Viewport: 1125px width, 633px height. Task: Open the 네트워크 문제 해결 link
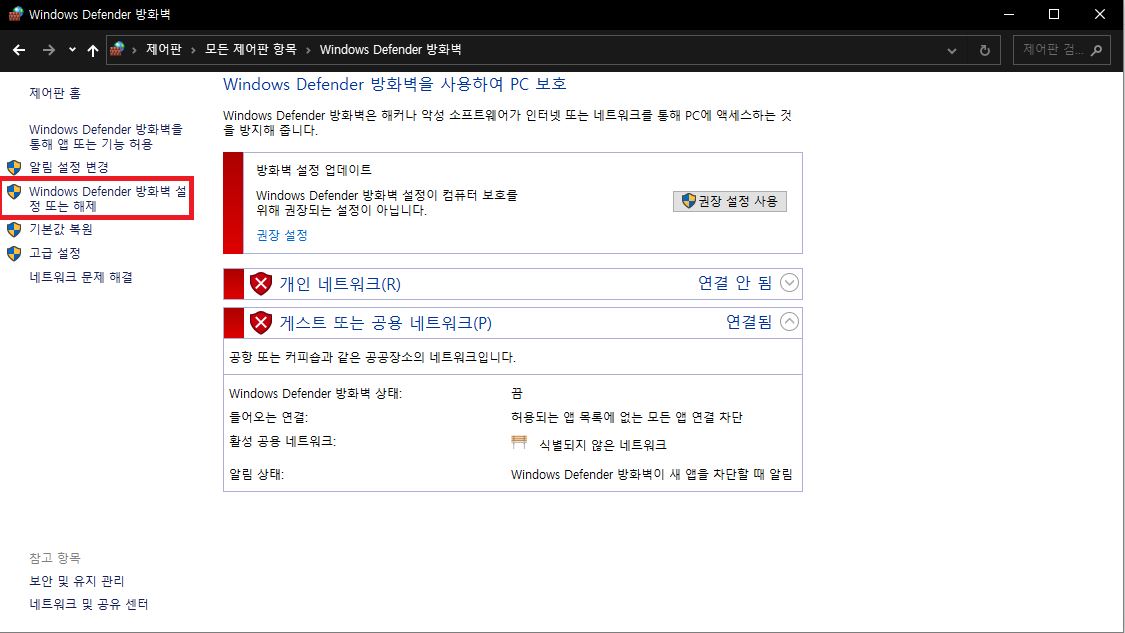point(81,277)
